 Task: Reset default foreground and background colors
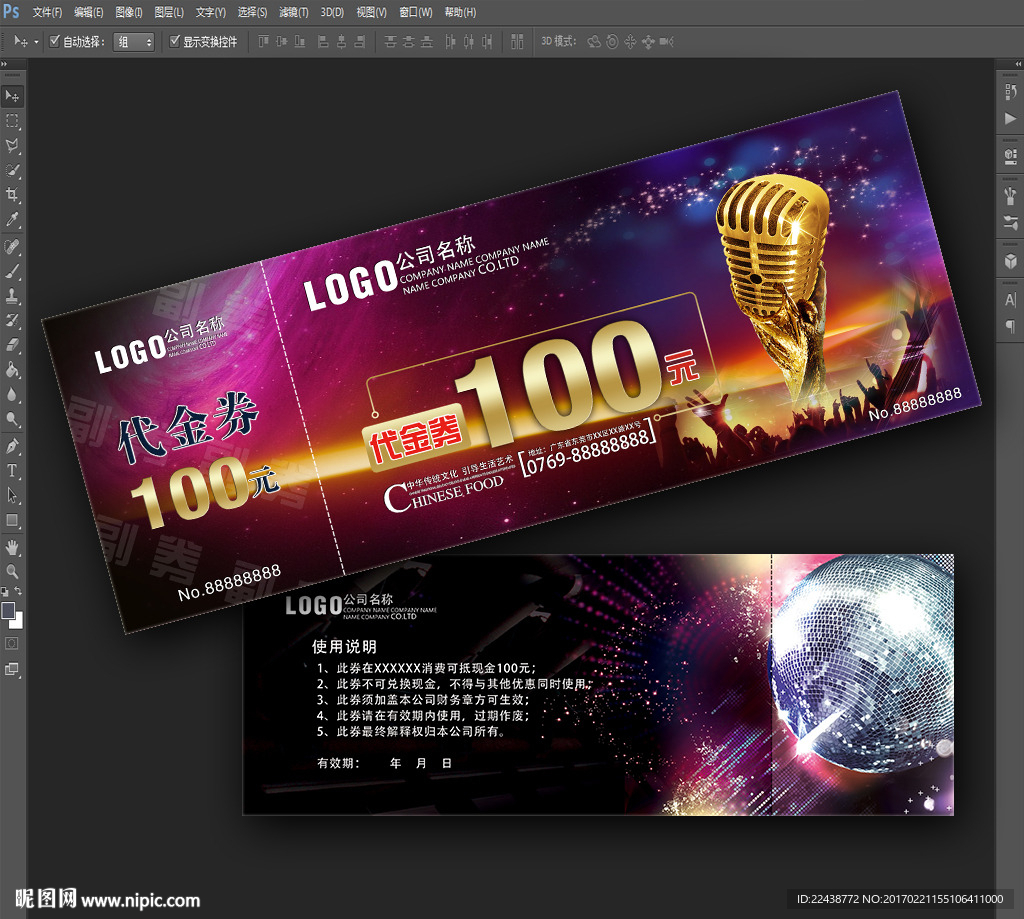tap(5, 592)
